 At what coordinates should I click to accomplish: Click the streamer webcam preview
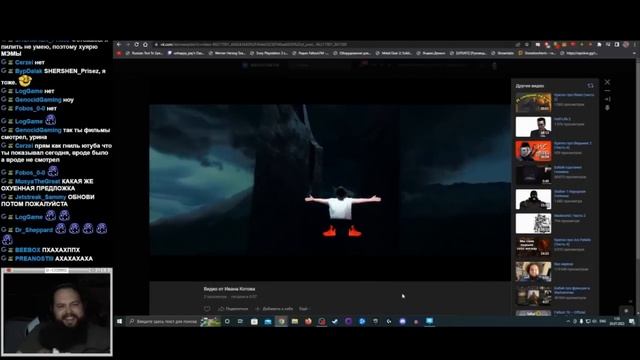(x=56, y=311)
